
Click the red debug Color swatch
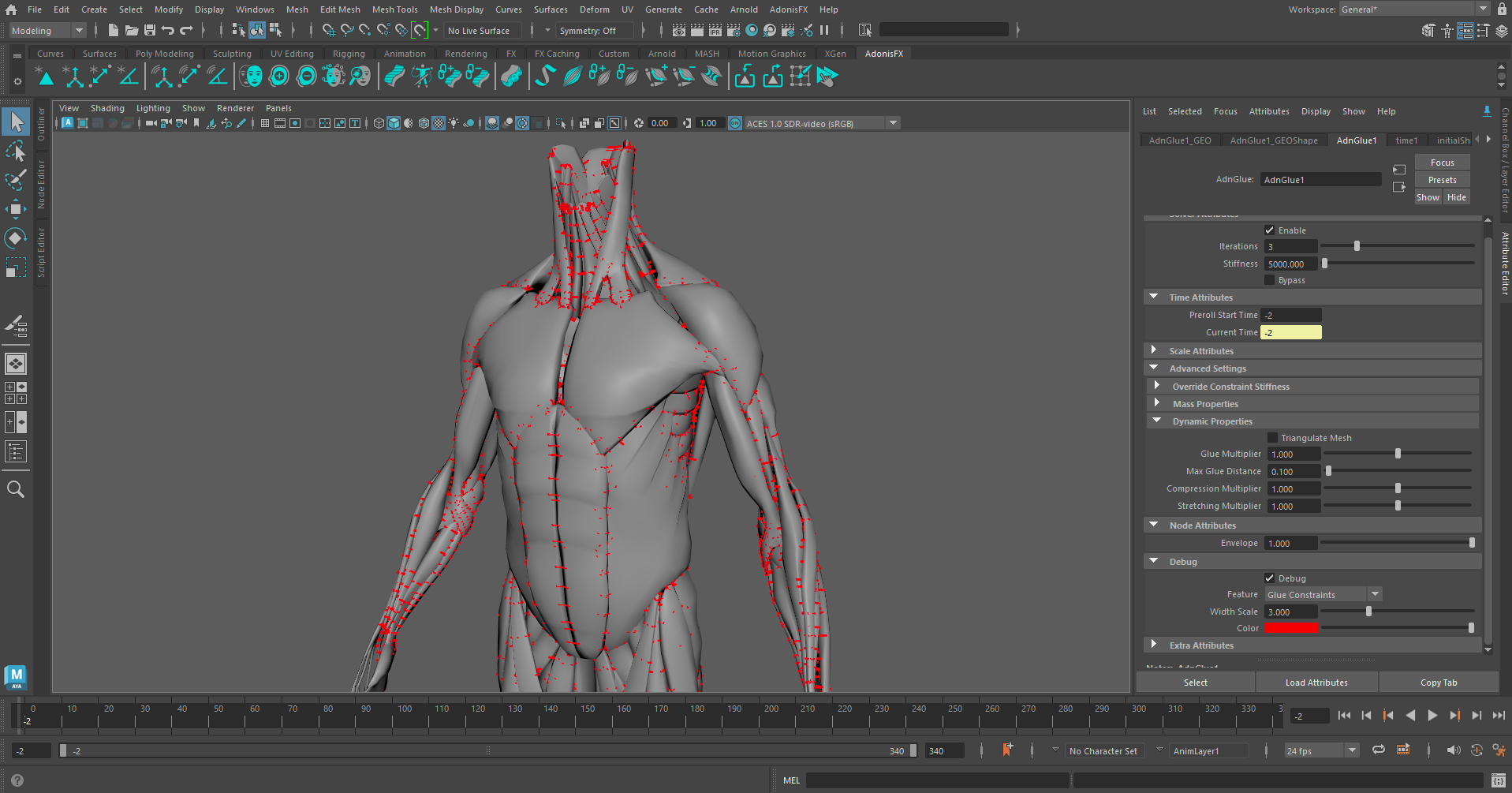(1291, 628)
